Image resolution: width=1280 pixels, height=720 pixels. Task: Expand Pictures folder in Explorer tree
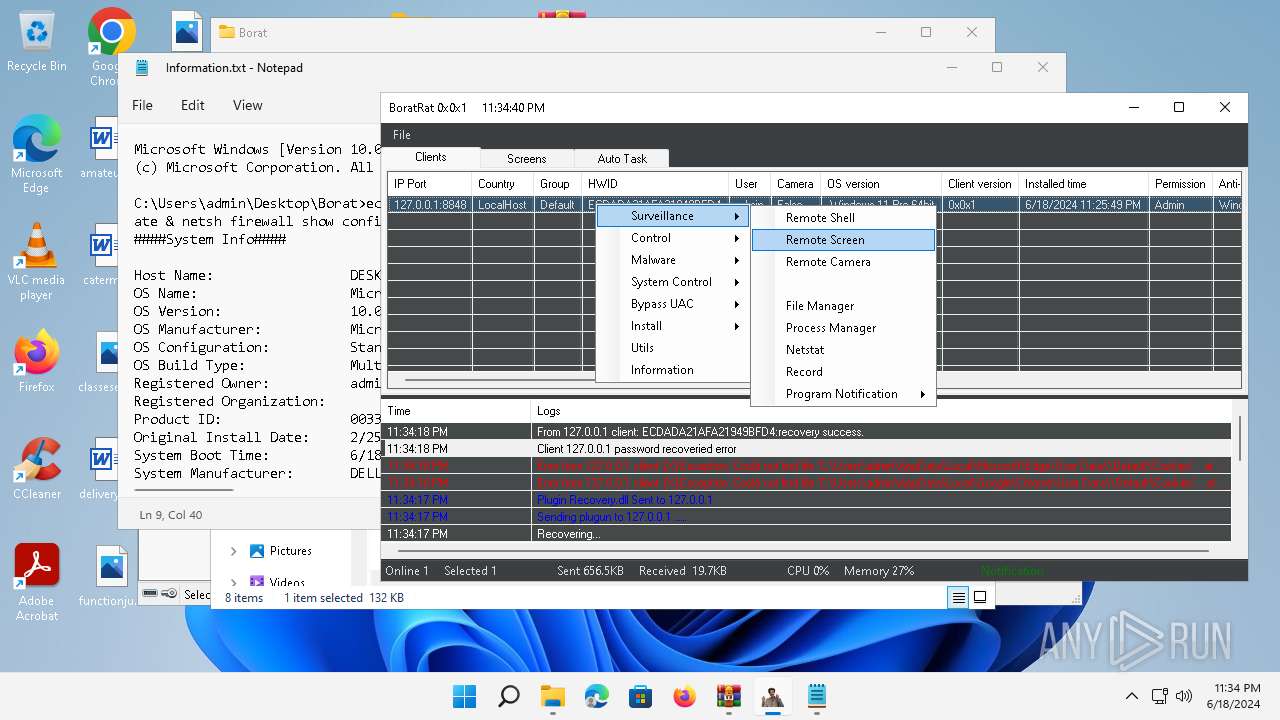pyautogui.click(x=233, y=551)
